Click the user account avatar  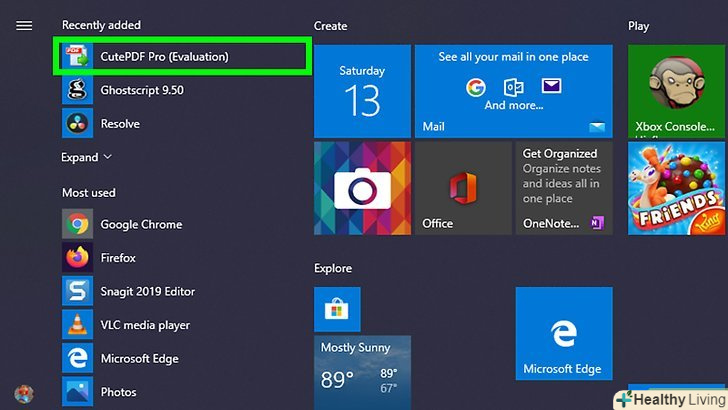[24, 393]
